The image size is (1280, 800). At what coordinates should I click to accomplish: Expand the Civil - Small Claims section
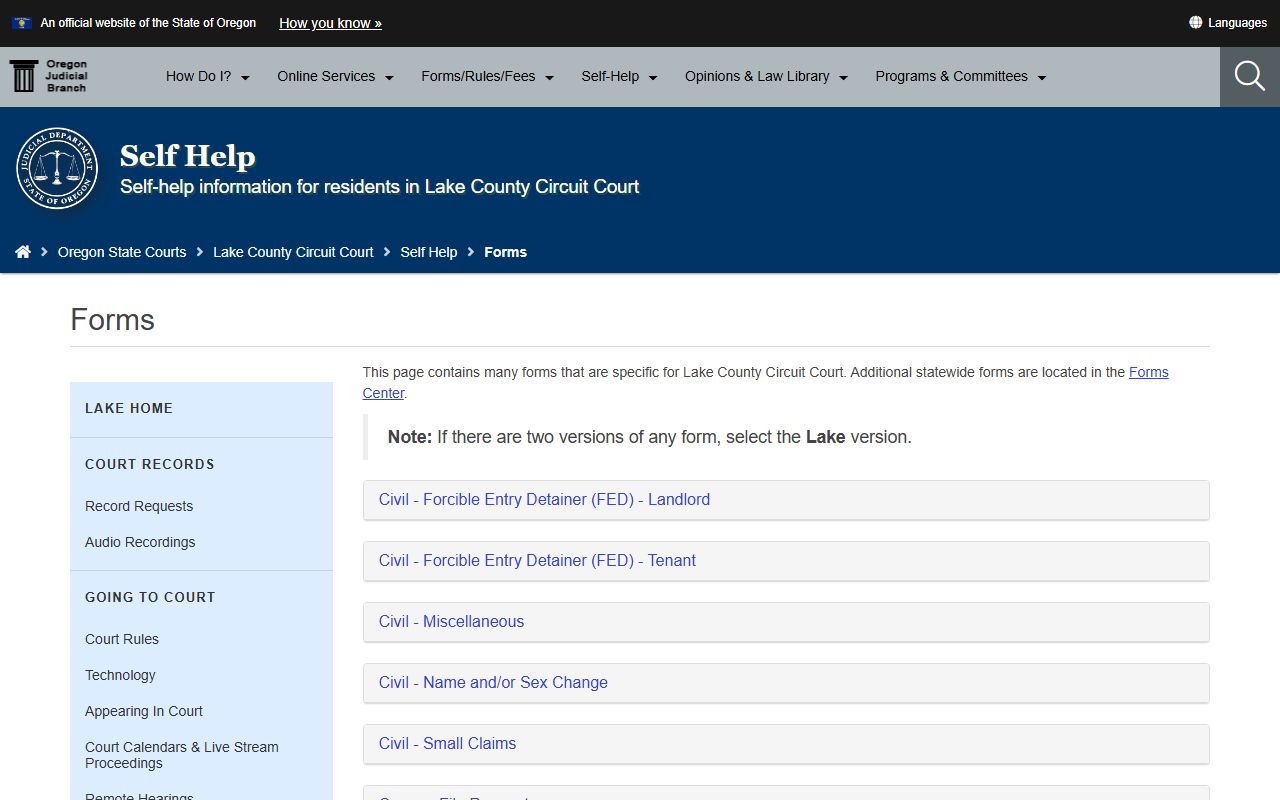786,744
